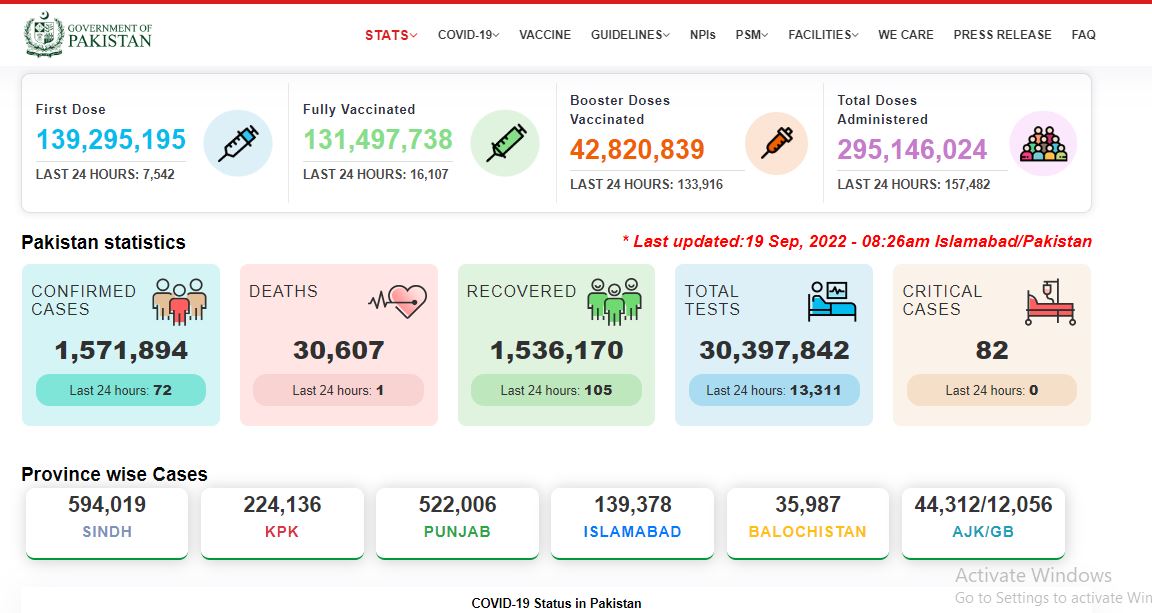Select the PUNJAB province card
This screenshot has width=1152, height=613.
pos(457,523)
